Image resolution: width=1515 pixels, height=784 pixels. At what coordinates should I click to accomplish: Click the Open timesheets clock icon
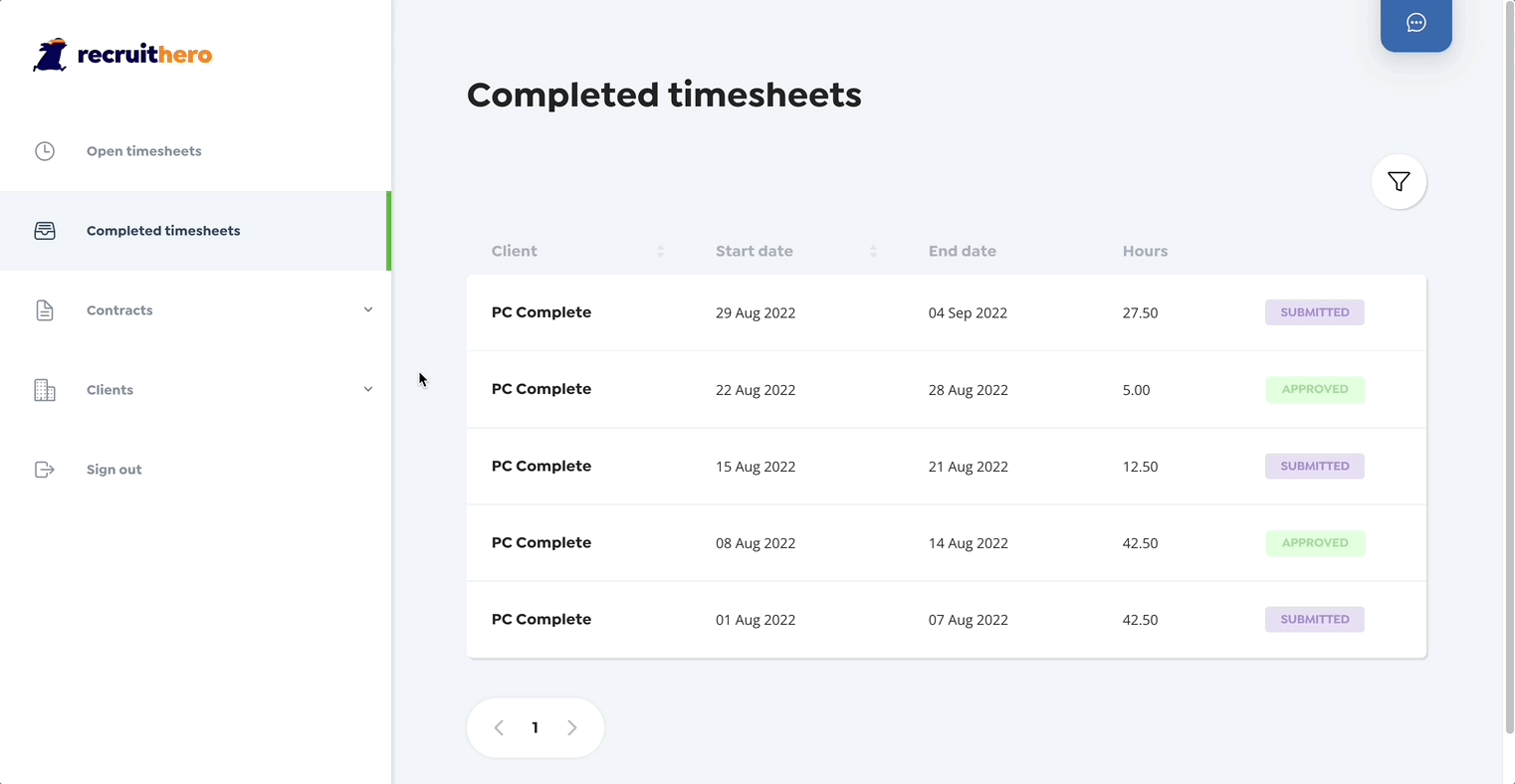point(45,151)
